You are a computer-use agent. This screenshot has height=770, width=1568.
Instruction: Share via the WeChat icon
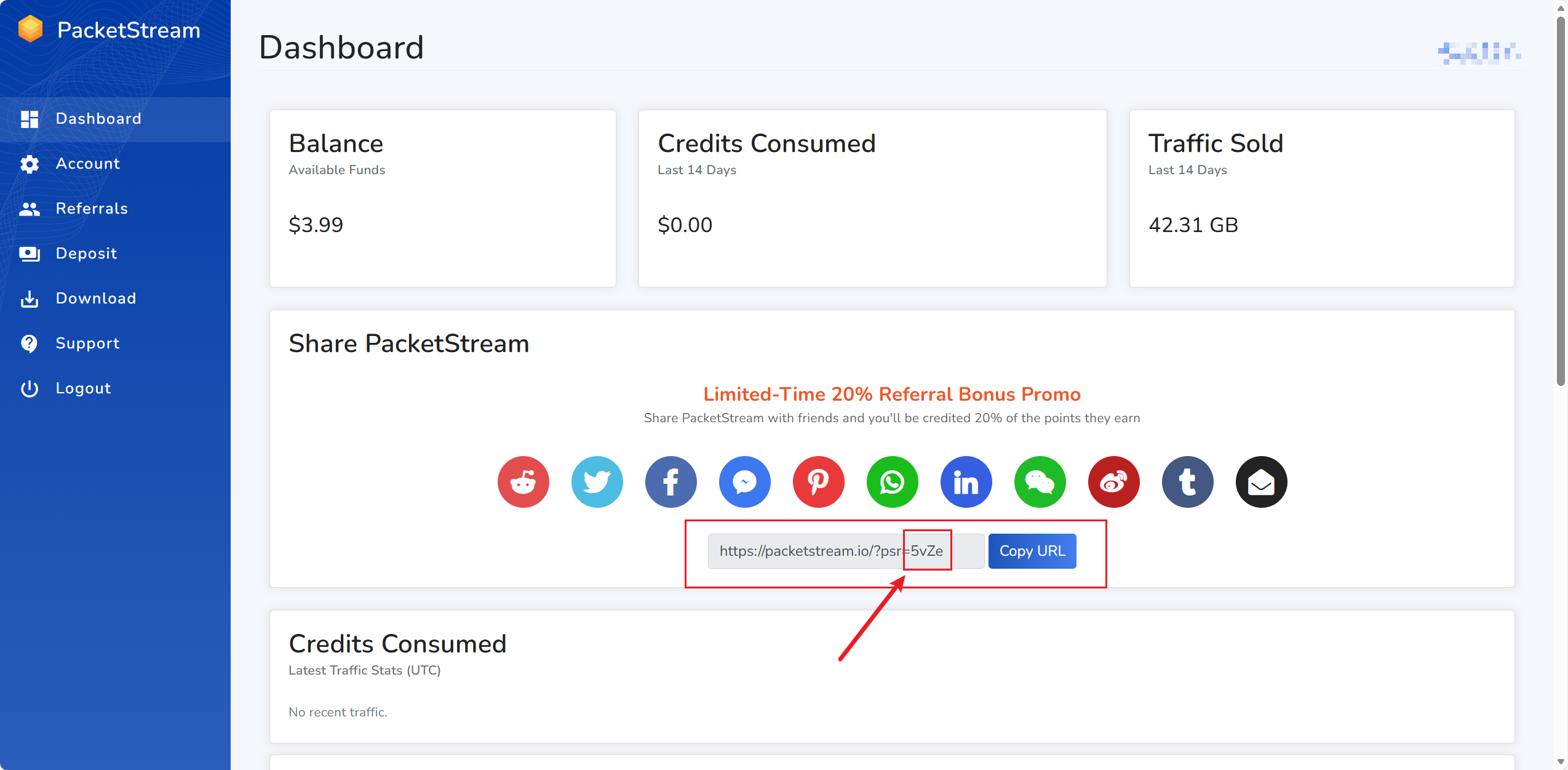coord(1040,482)
